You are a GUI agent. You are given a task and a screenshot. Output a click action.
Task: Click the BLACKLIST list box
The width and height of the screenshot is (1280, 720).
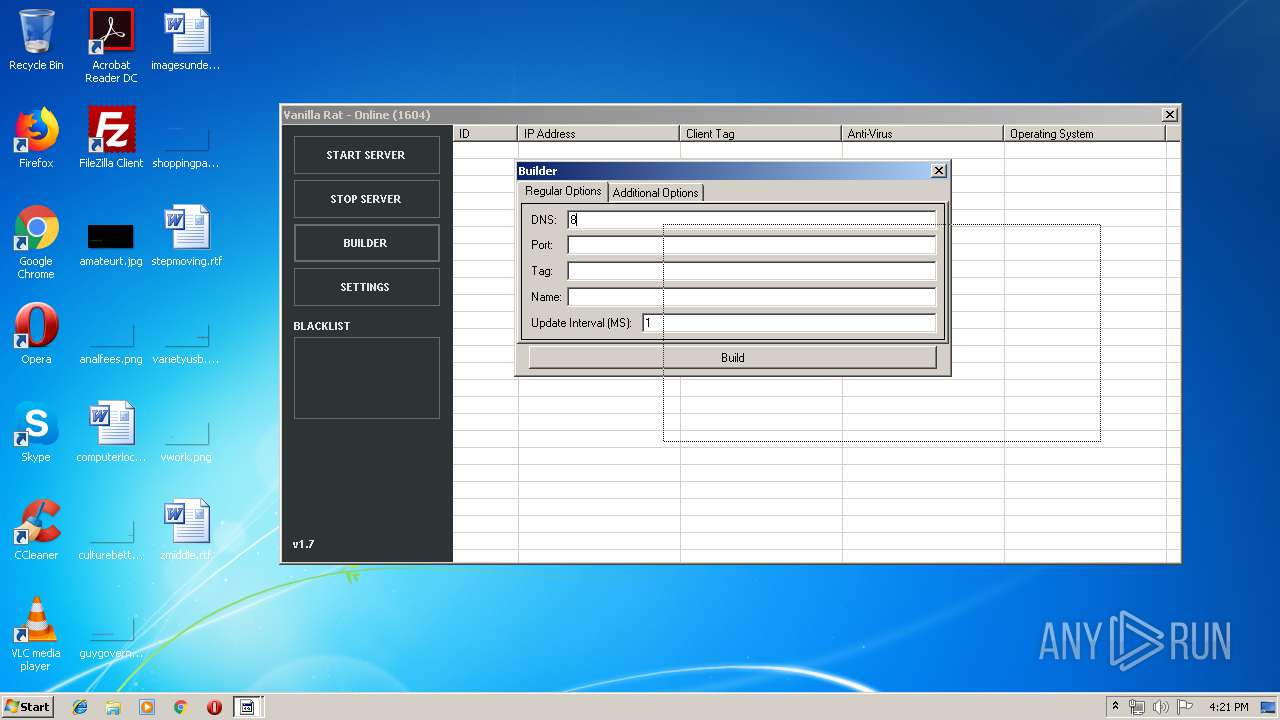[x=366, y=378]
